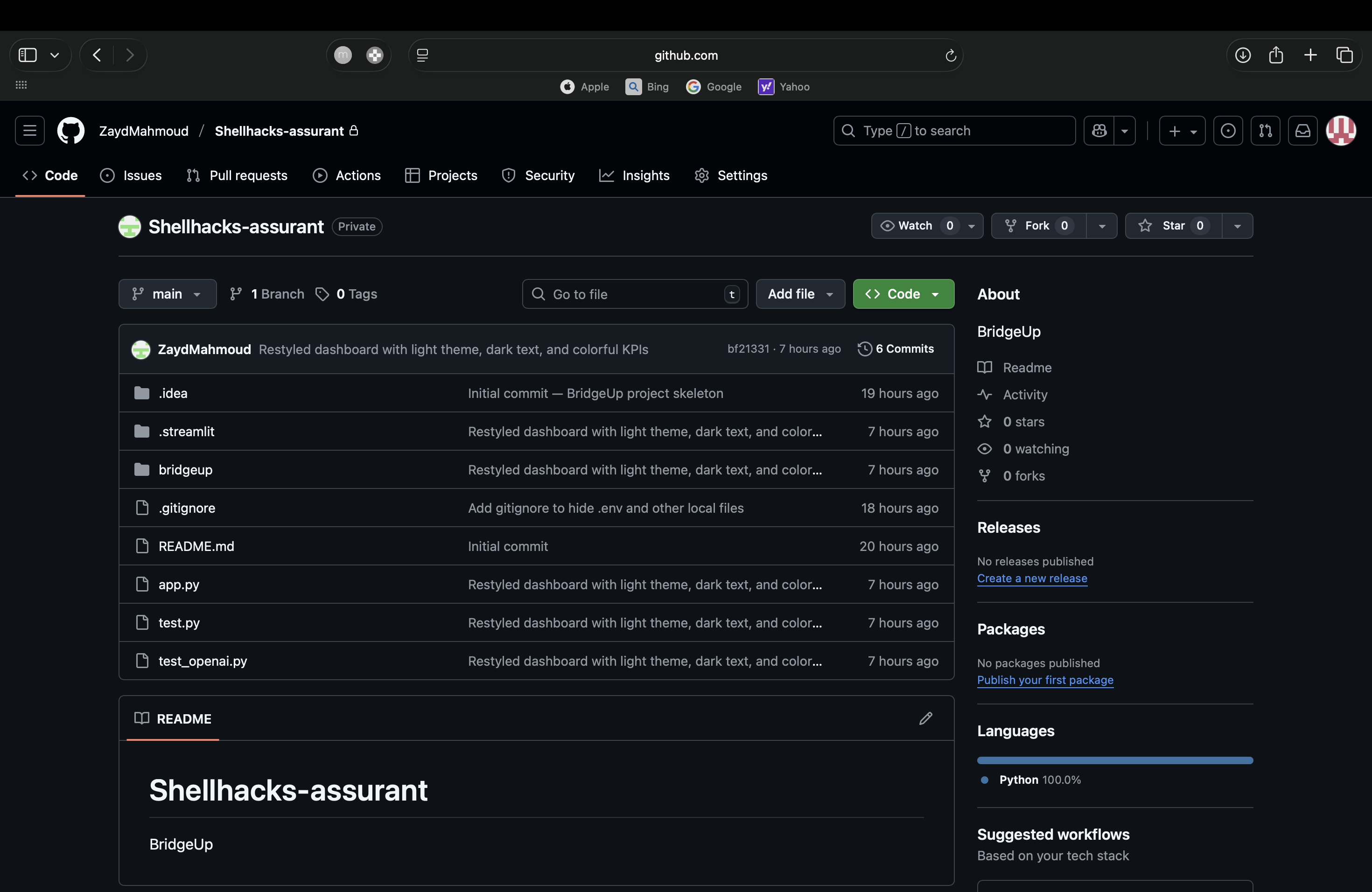Open the Insights tab
The image size is (1372, 892).
tap(634, 175)
